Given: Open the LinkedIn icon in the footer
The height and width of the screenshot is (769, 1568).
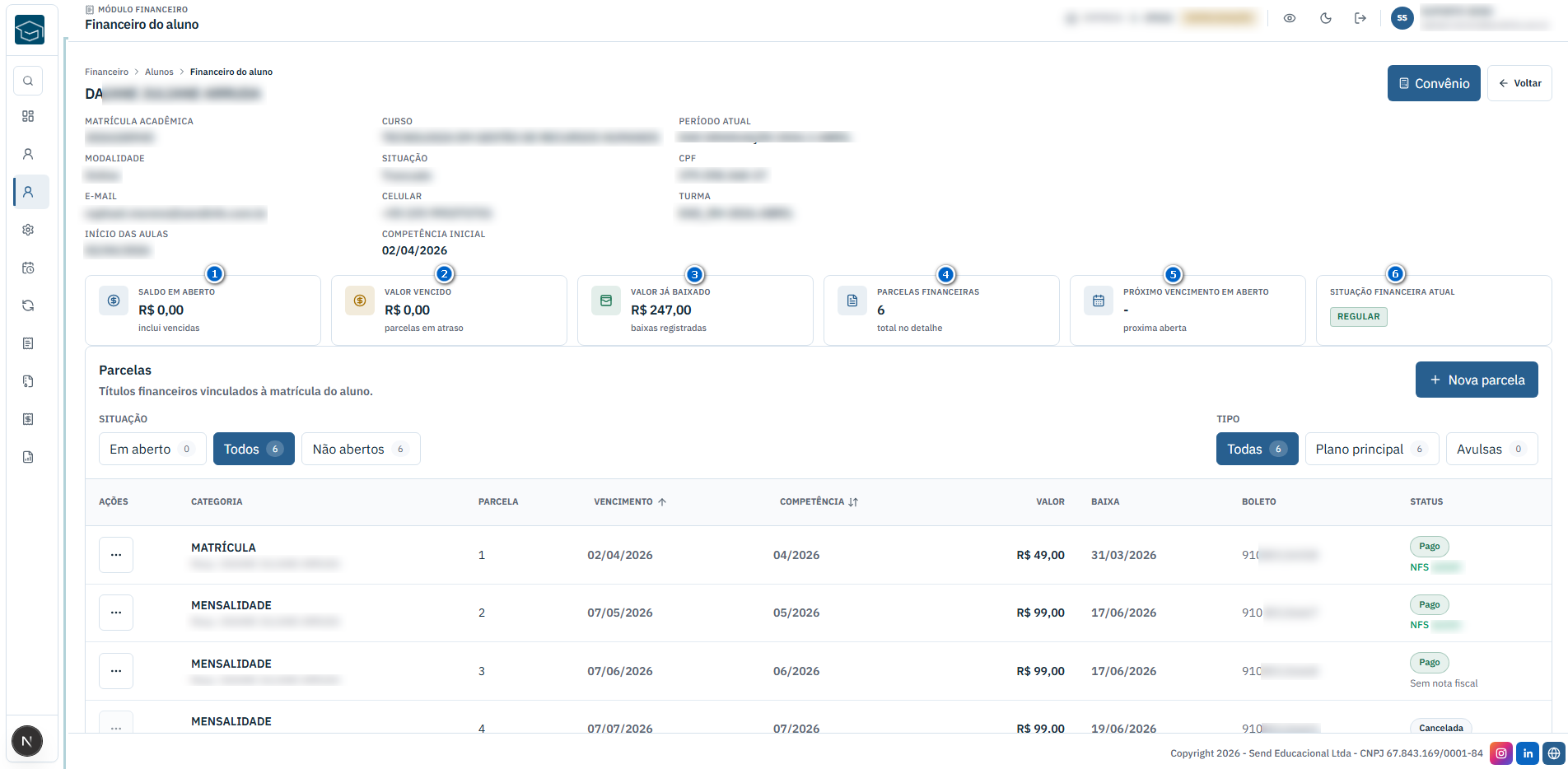Looking at the screenshot, I should [1528, 753].
